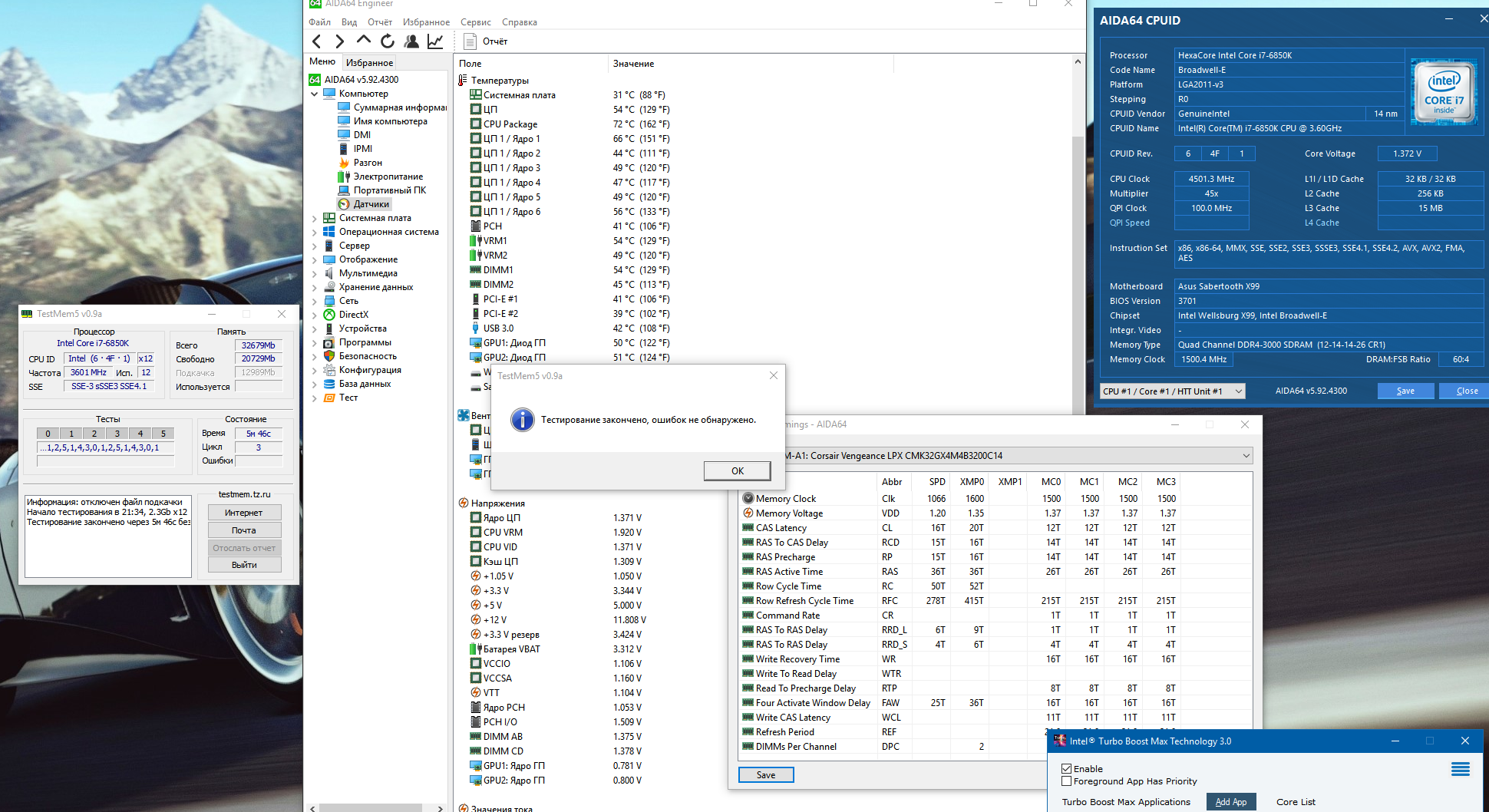1489x812 pixels.
Task: Click Выйти to exit TestMem5
Action: click(244, 564)
